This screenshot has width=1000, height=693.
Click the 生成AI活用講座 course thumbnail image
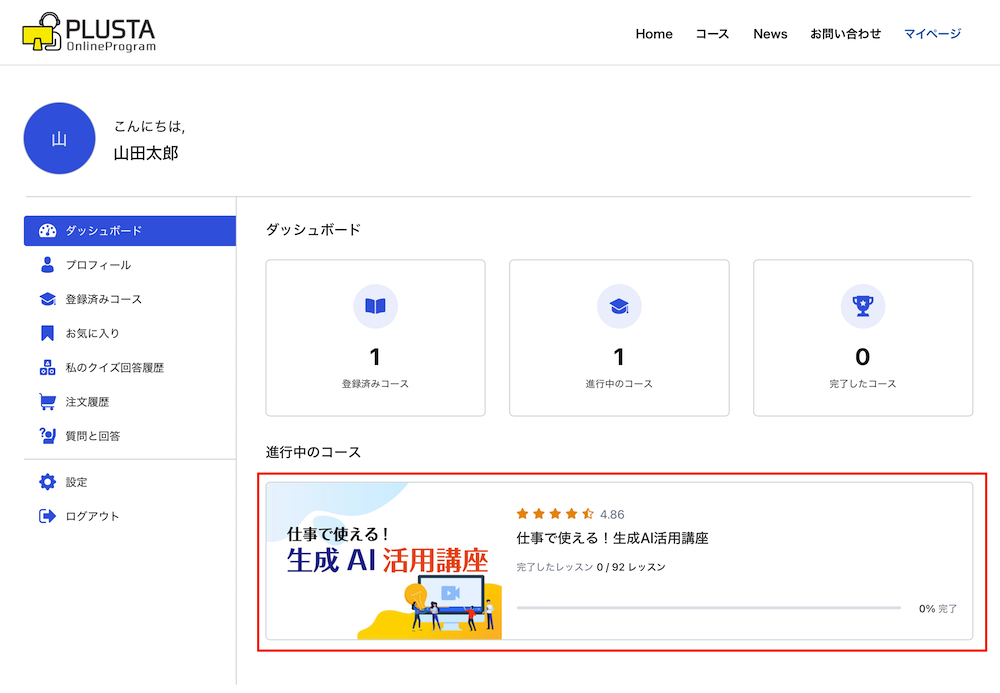(x=384, y=561)
